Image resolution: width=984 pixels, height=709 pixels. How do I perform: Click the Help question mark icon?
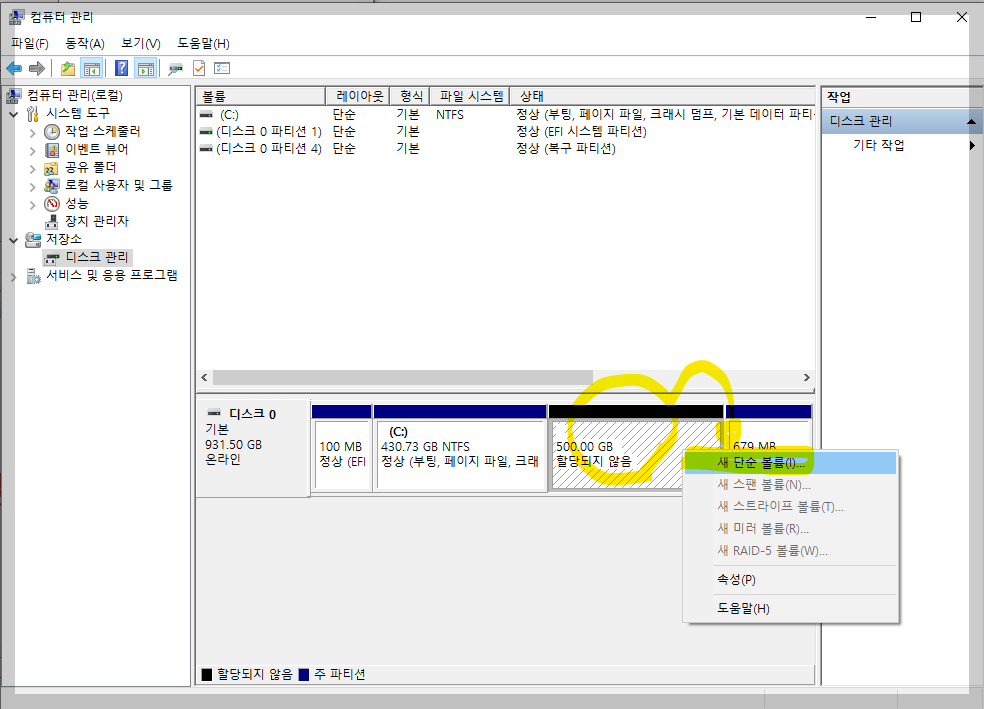[120, 67]
